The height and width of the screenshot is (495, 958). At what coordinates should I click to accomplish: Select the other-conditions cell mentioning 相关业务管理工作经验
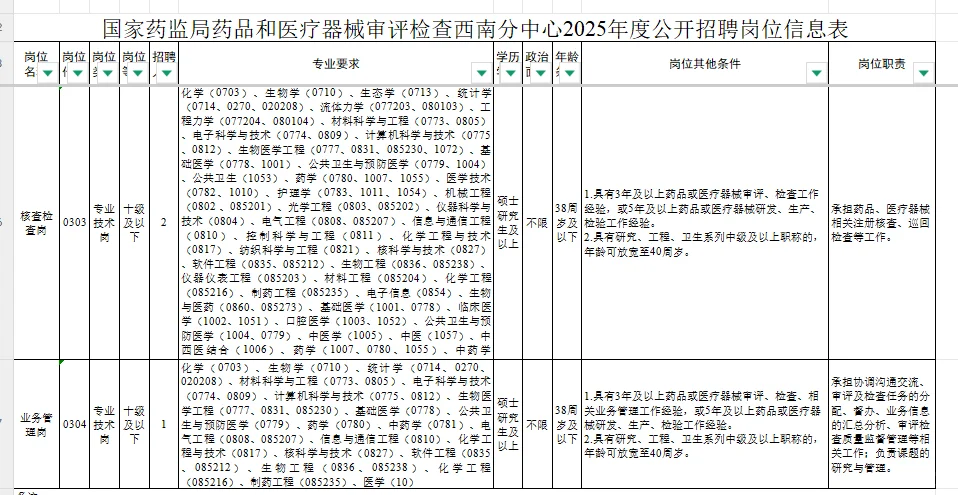[x=705, y=424]
